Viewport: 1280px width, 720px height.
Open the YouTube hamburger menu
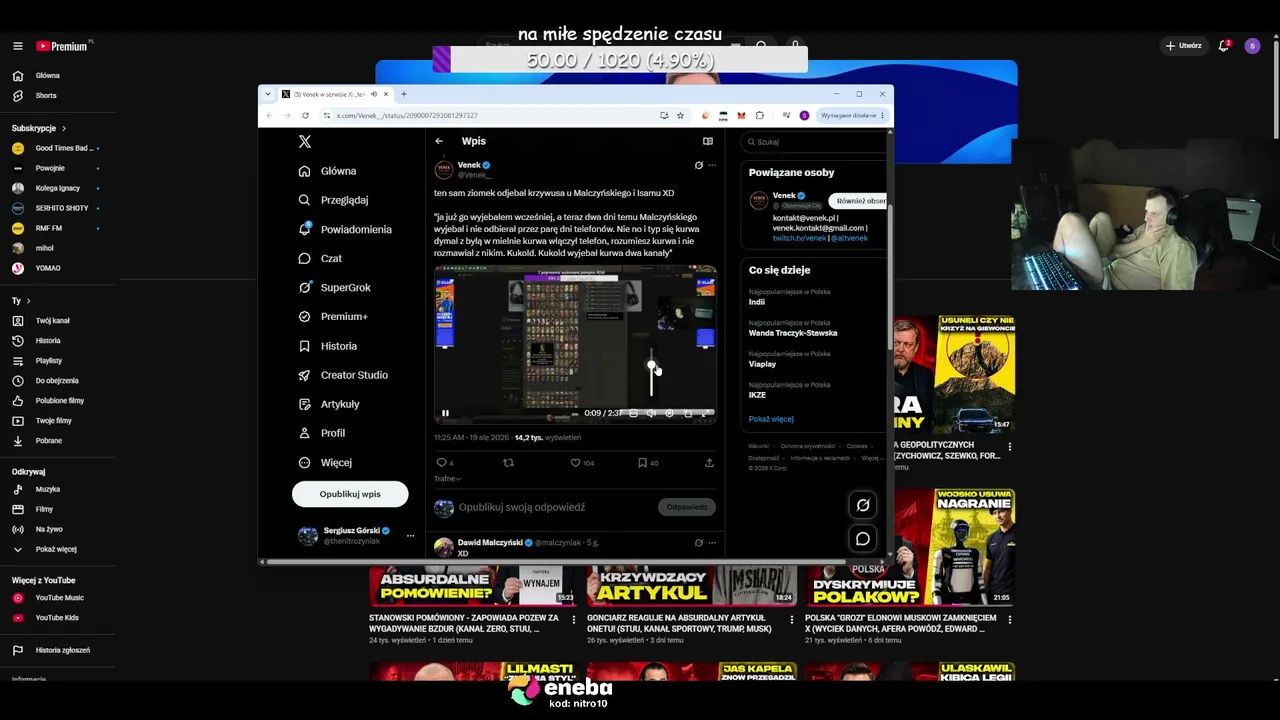click(18, 46)
